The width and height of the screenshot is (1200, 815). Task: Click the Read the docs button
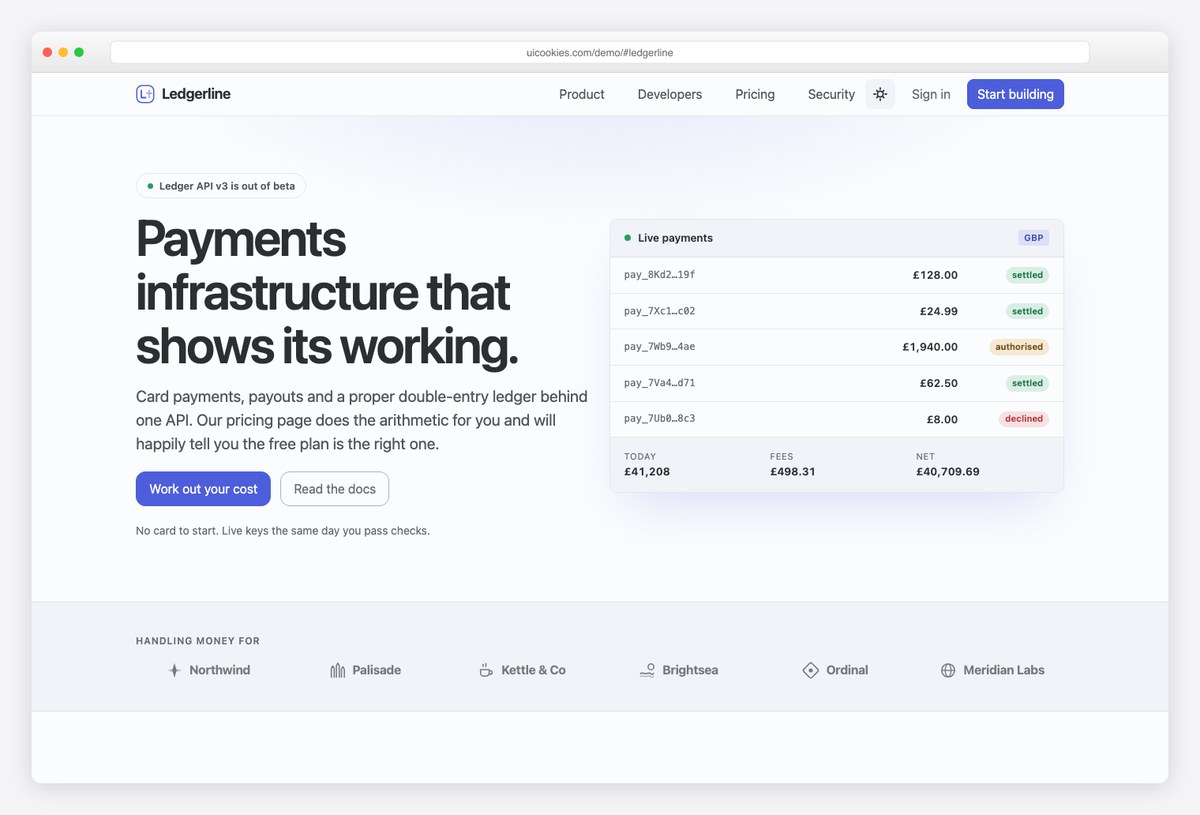[x=335, y=489]
